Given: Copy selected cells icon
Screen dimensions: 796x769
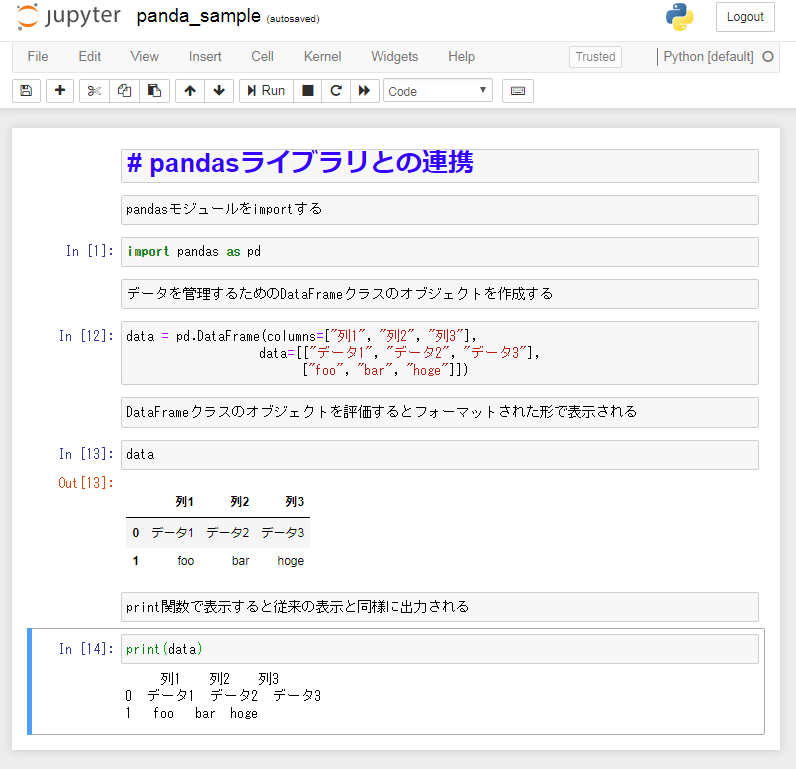Looking at the screenshot, I should pos(124,91).
